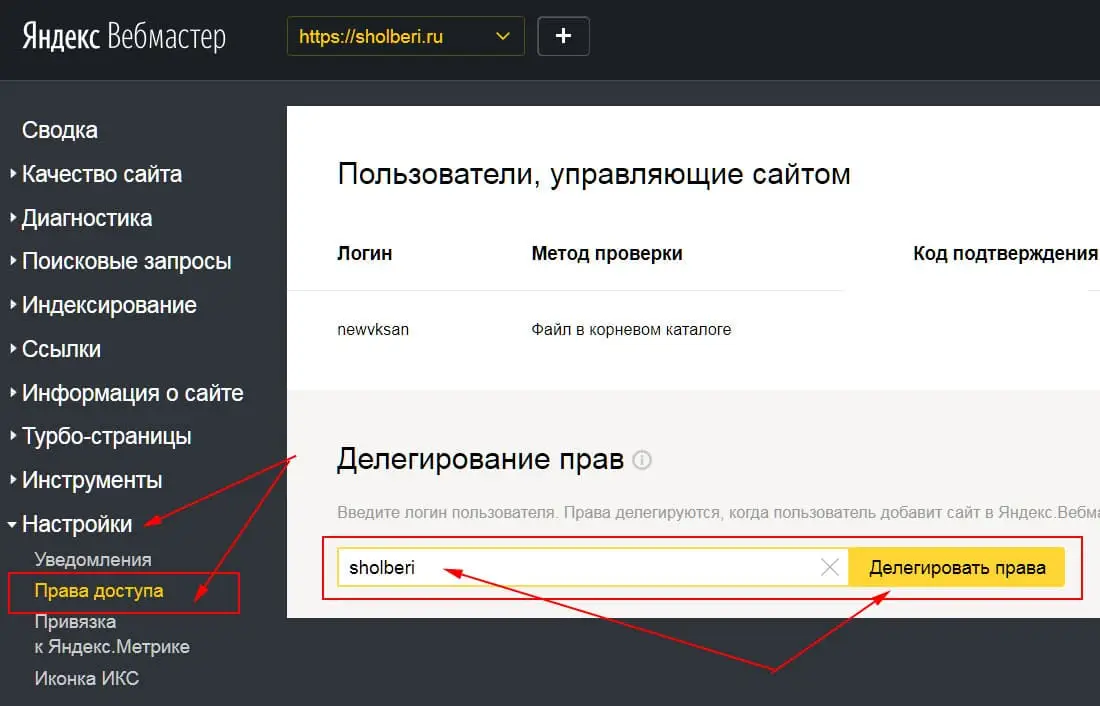1100x706 pixels.
Task: Click the info icon beside Делегирование прав
Action: [x=642, y=460]
